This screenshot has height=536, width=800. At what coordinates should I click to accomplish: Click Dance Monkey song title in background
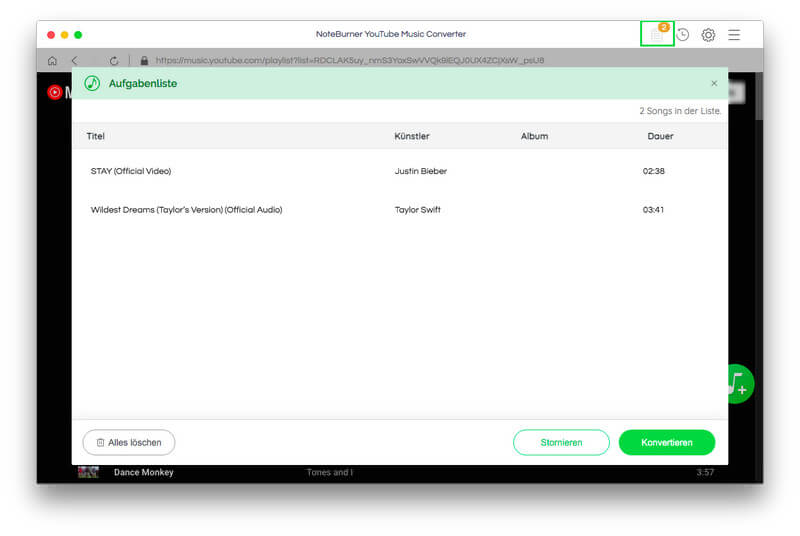[x=143, y=472]
